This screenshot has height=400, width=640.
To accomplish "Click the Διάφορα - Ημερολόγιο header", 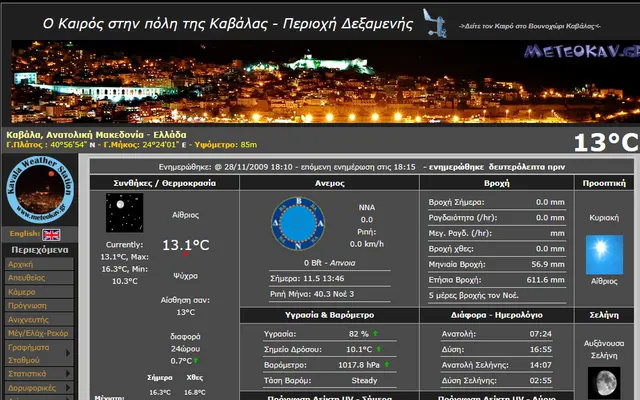I will tap(497, 315).
